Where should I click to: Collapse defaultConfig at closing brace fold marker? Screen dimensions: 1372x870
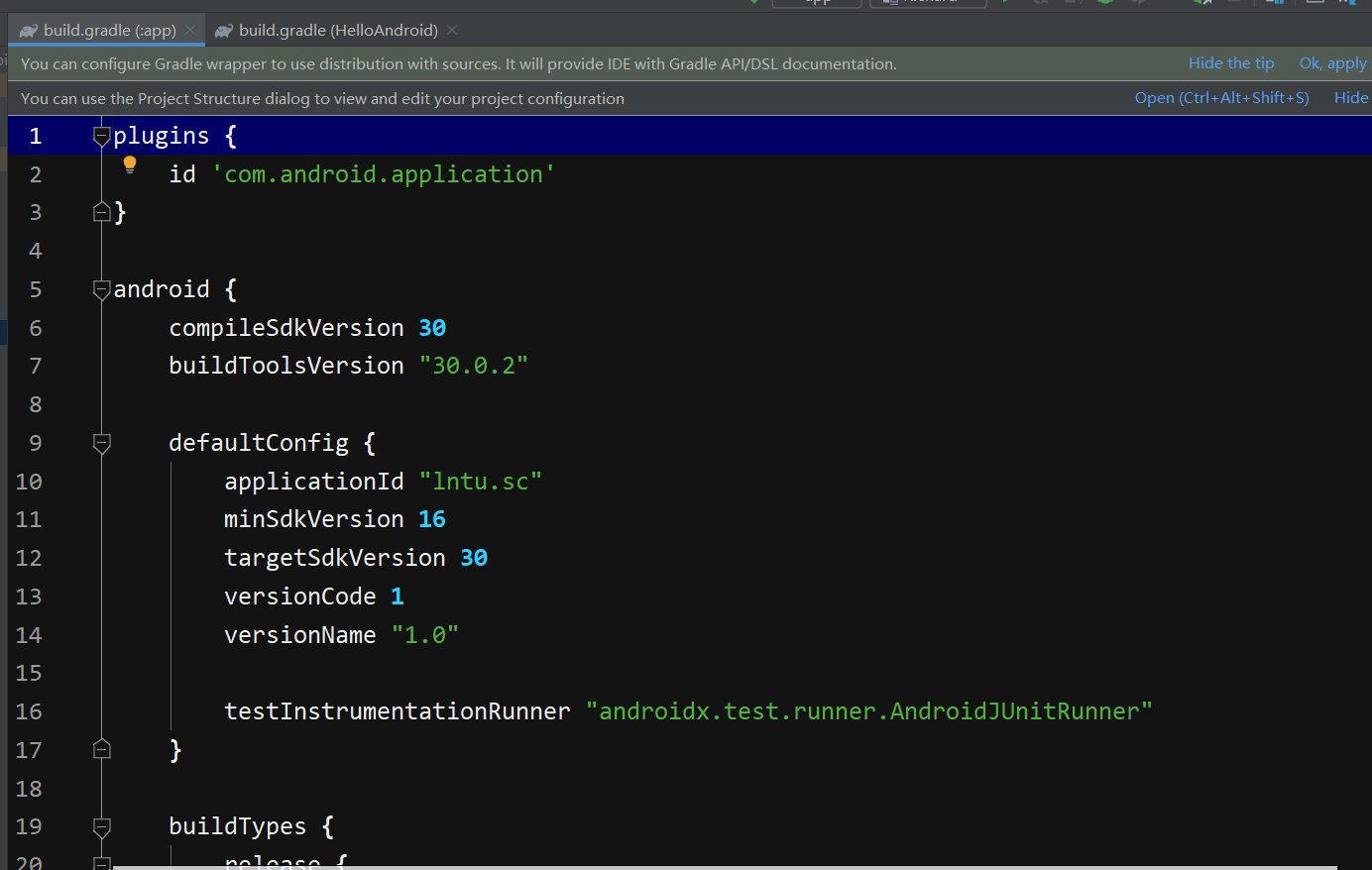101,749
